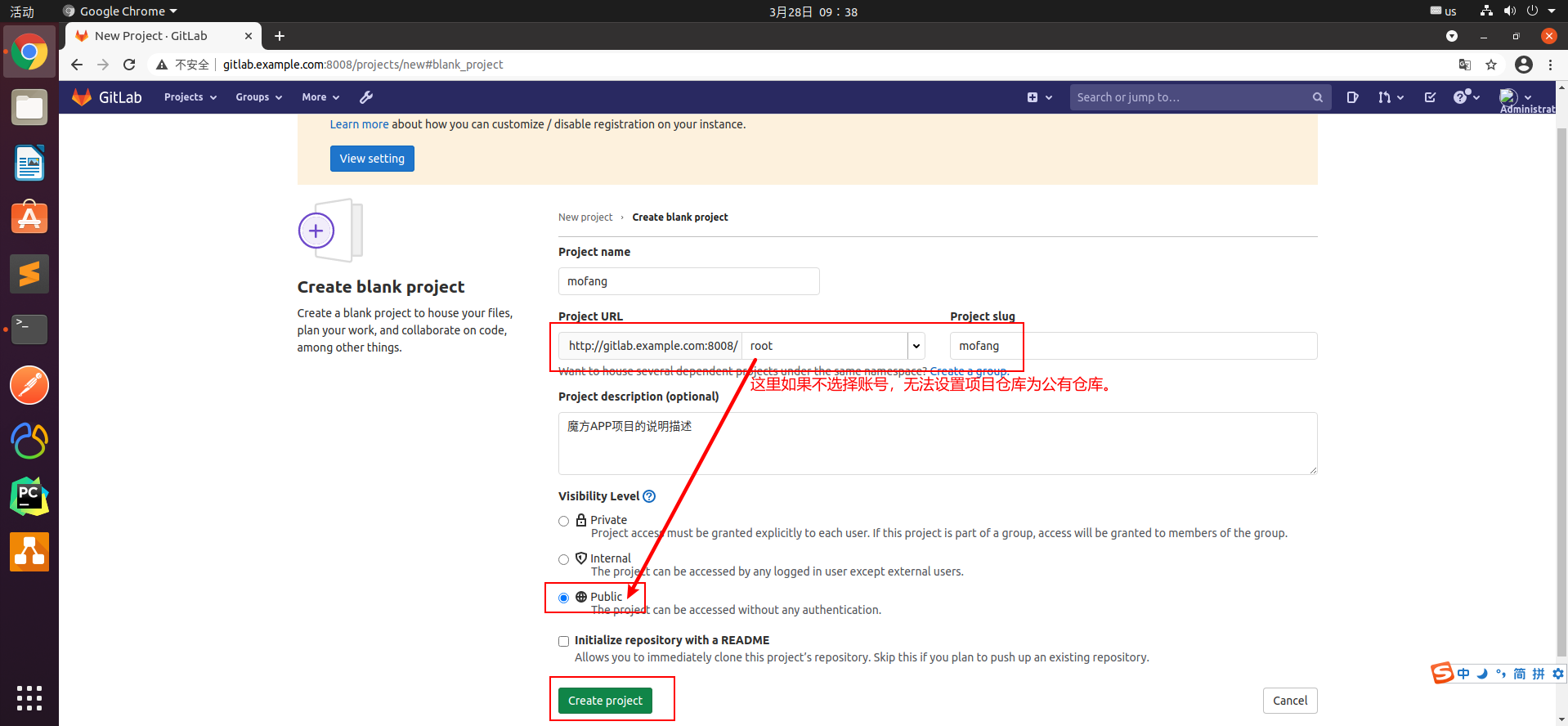
Task: Click New project breadcrumb link
Action: (585, 217)
